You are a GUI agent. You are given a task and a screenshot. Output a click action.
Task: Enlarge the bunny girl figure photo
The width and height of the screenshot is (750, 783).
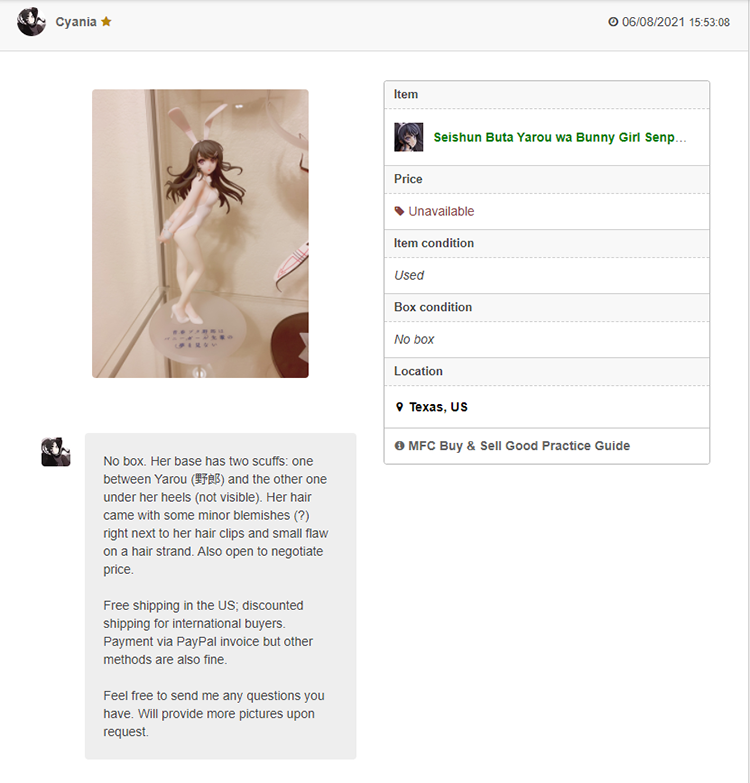coord(200,233)
